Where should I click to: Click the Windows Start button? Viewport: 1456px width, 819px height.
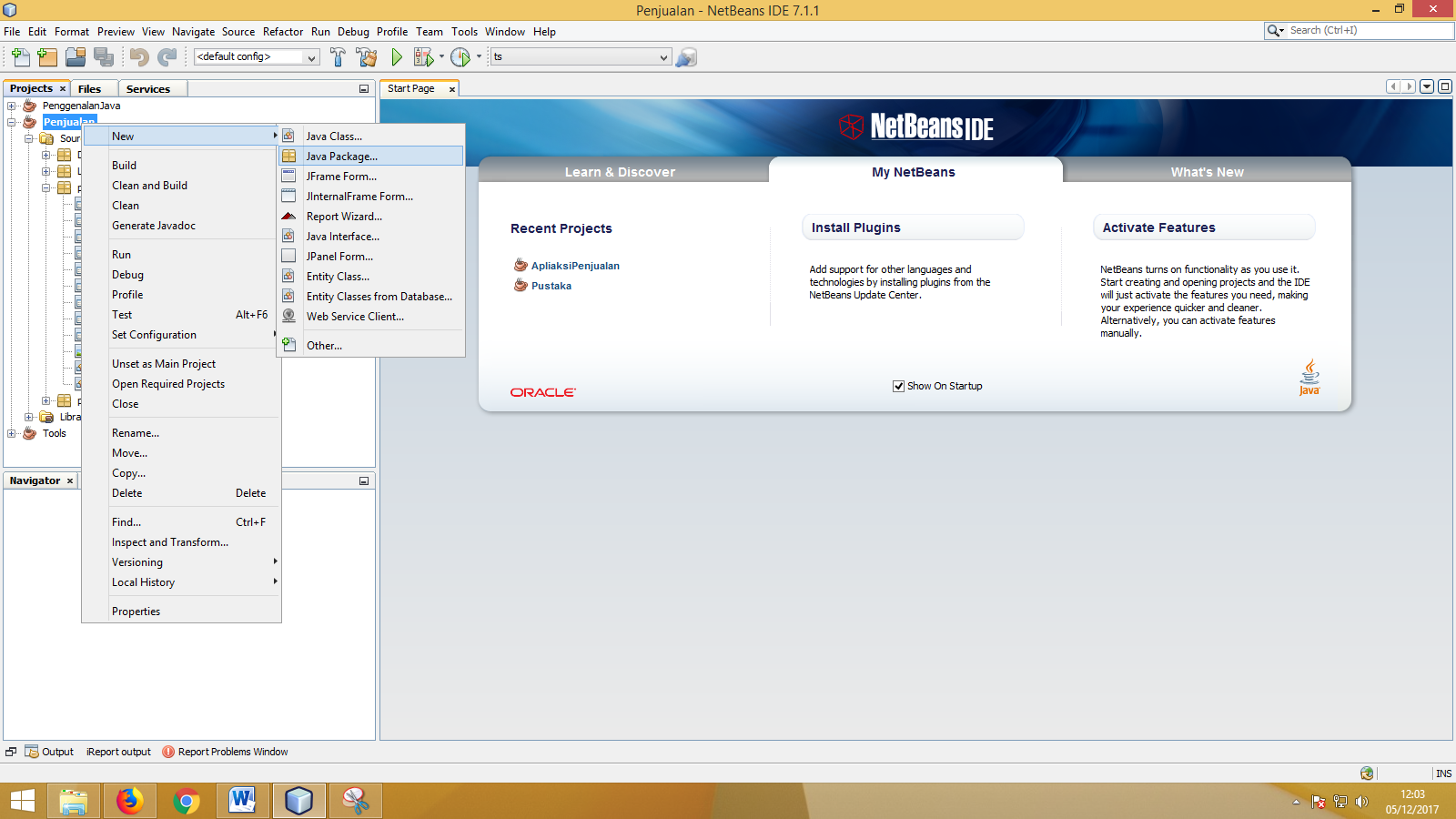click(22, 801)
